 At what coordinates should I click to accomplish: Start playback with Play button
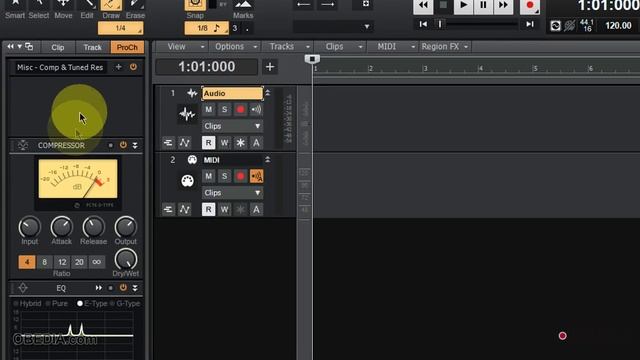[463, 6]
